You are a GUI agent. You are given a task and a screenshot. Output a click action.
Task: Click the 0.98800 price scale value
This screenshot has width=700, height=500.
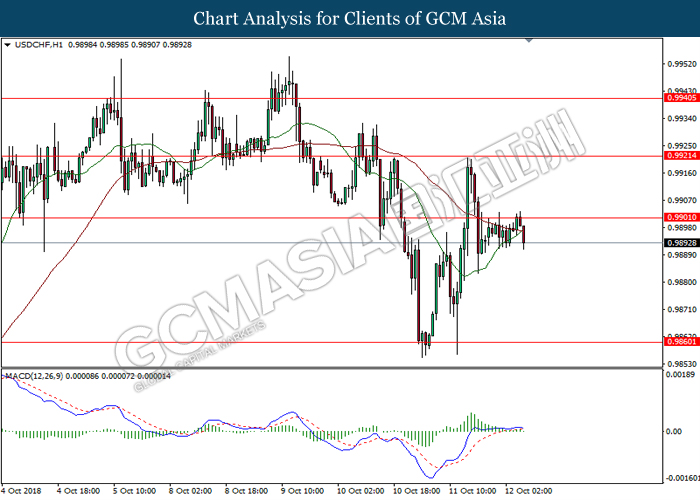(x=682, y=282)
